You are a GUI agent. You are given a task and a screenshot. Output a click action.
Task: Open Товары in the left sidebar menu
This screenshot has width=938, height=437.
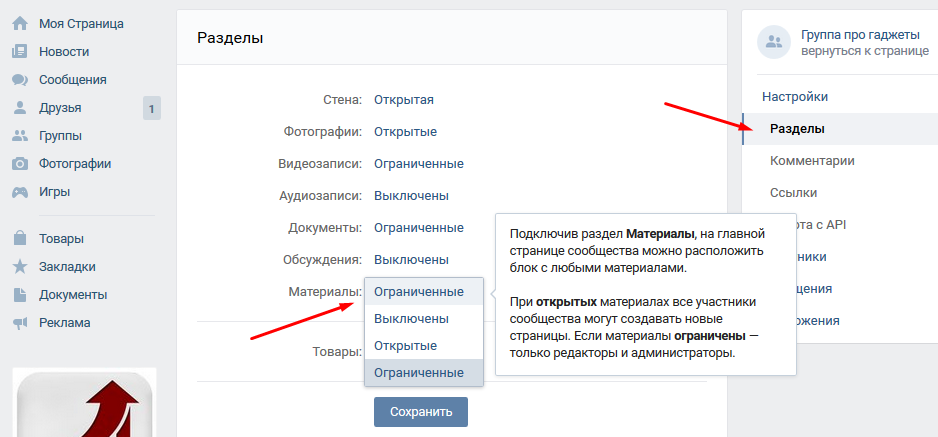pos(62,239)
